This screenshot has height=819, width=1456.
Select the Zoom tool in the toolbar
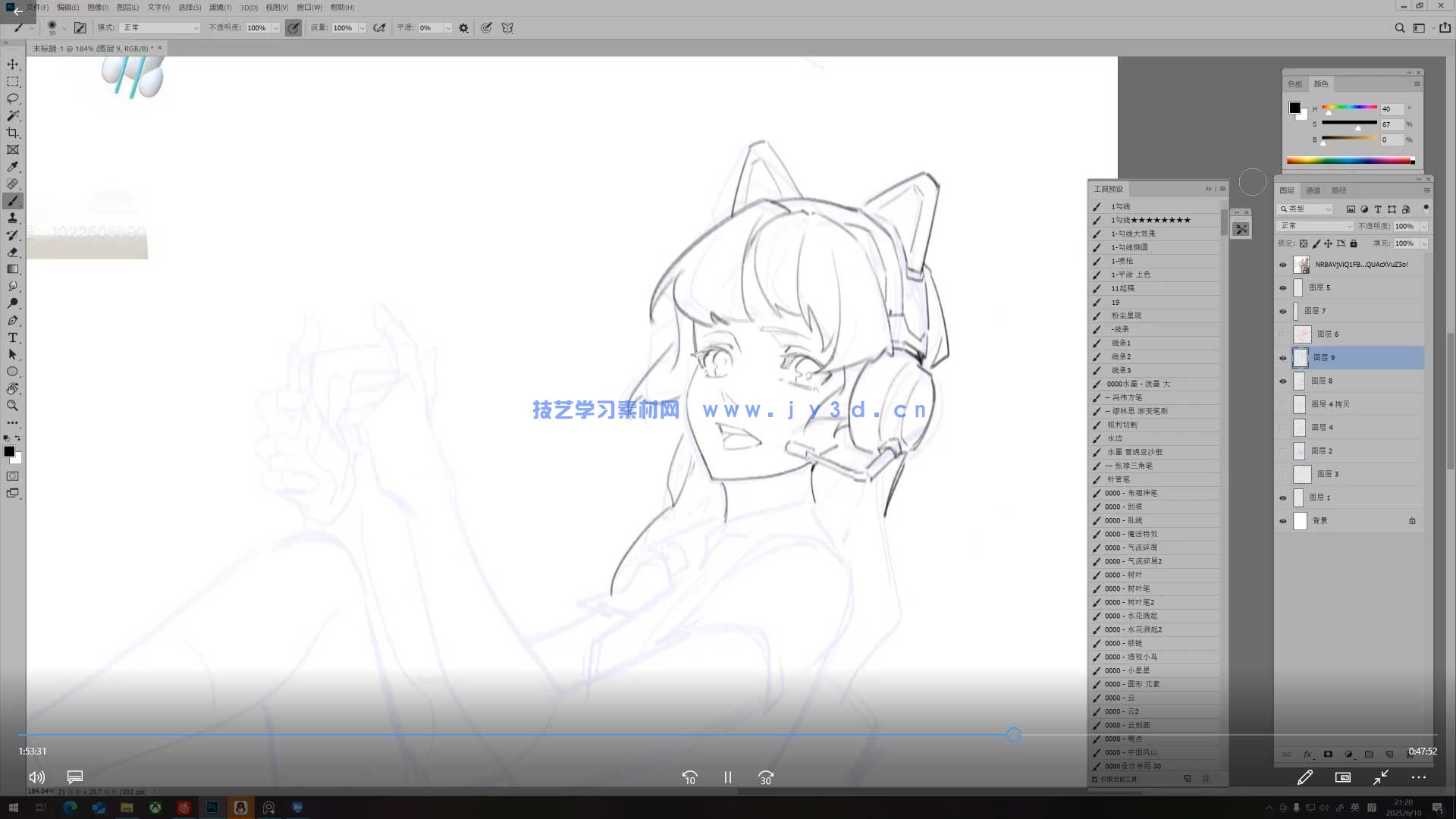(13, 405)
